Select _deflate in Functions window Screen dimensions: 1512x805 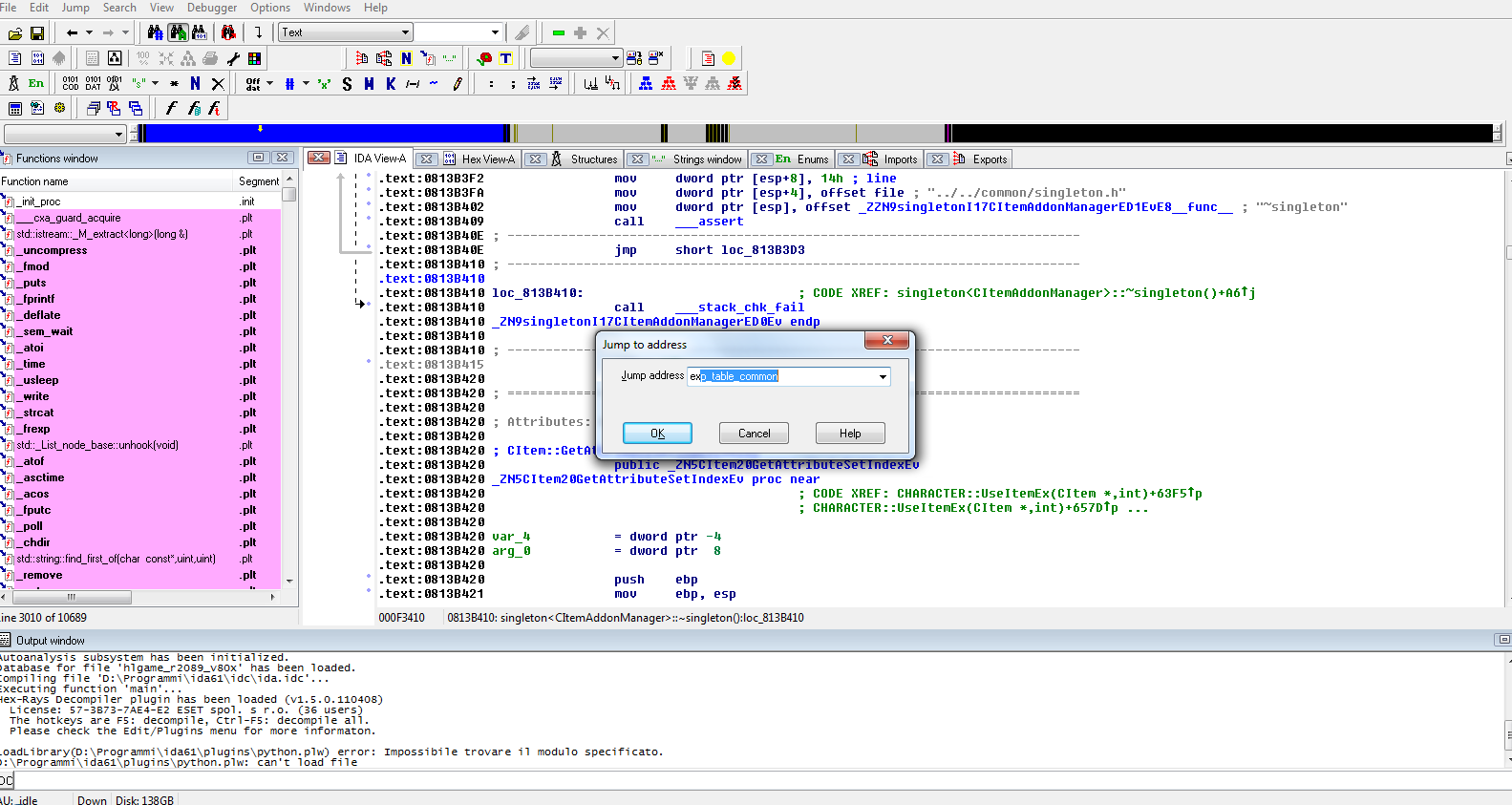click(x=41, y=315)
